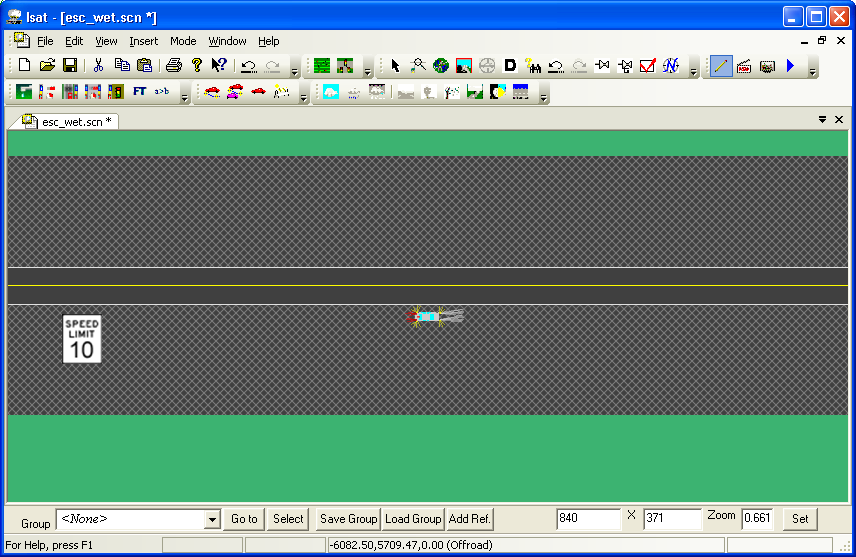Viewport: 856px width, 557px height.
Task: Save the scenario with the floppy disk icon
Action: pos(70,66)
